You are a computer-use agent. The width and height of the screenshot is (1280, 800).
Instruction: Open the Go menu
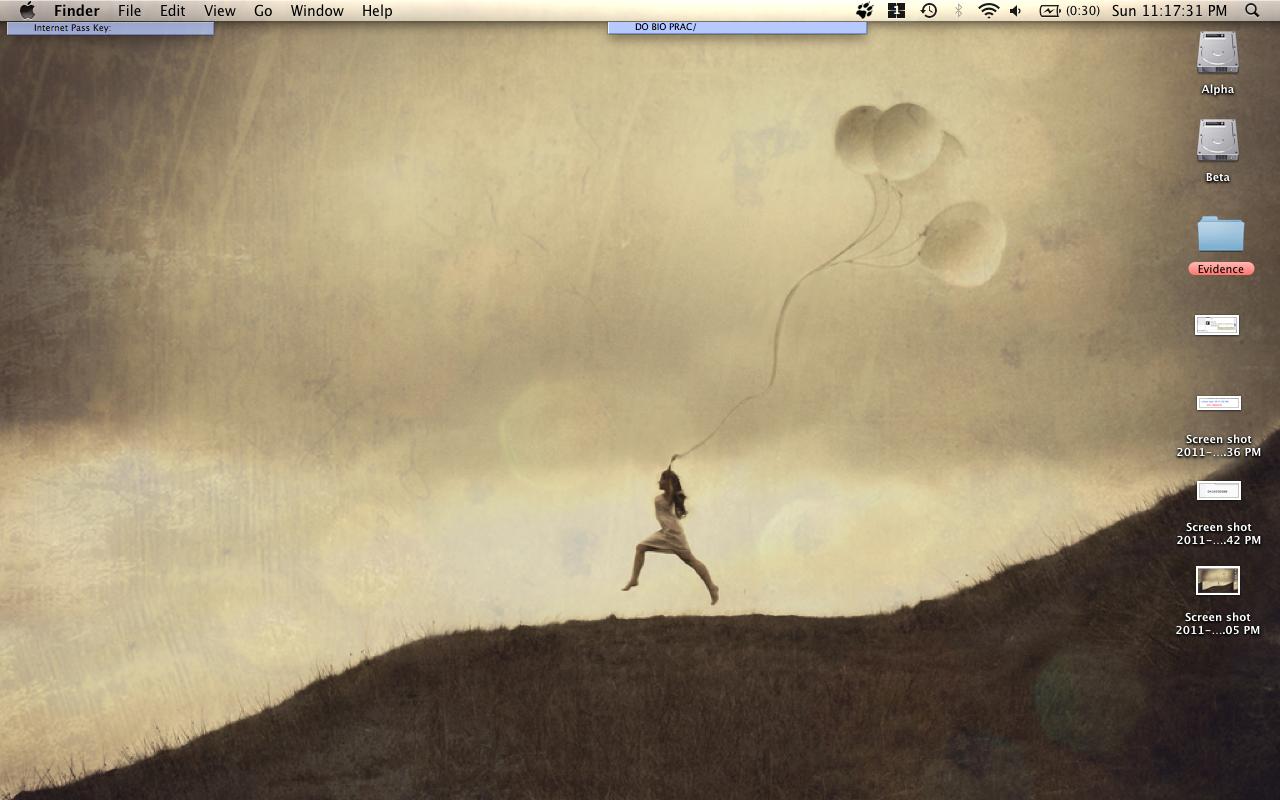click(263, 11)
